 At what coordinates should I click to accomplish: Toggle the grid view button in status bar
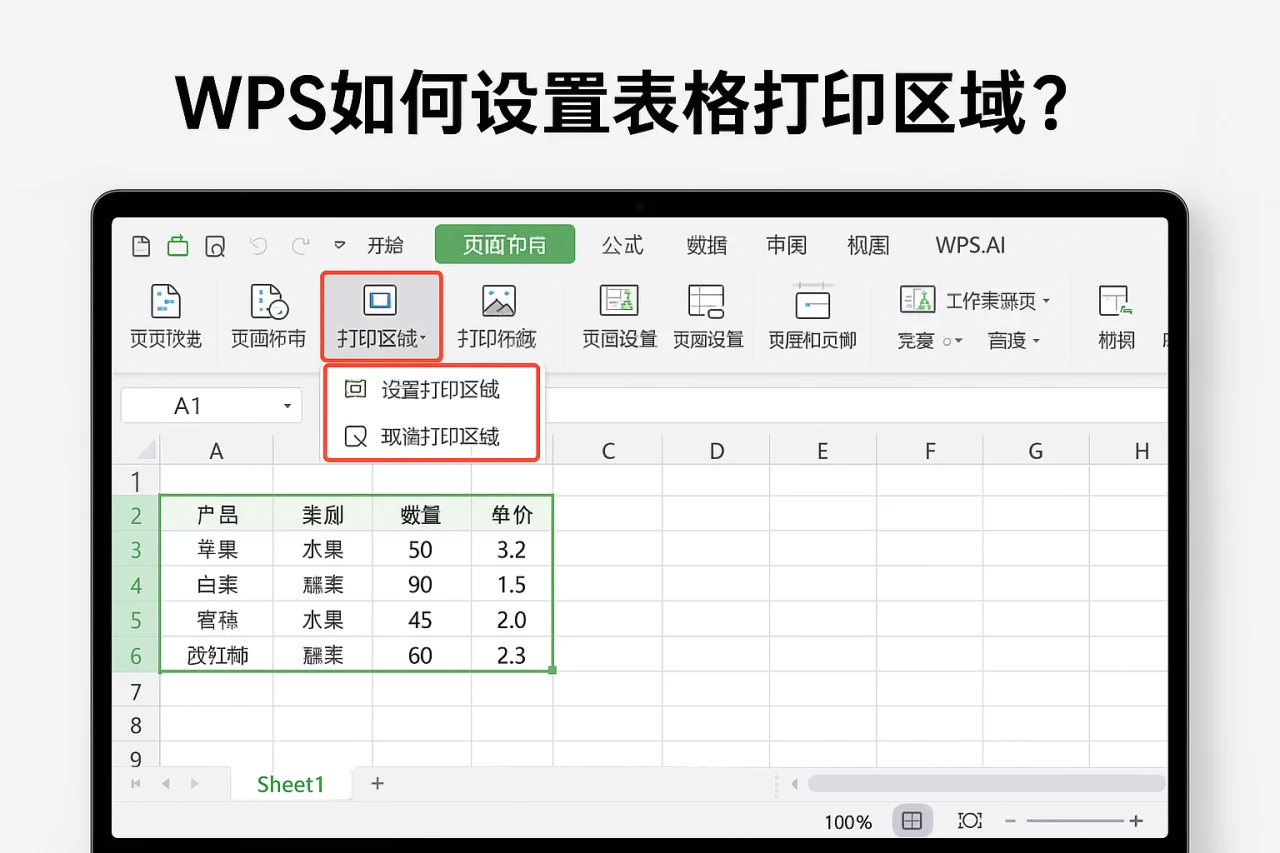click(x=912, y=820)
